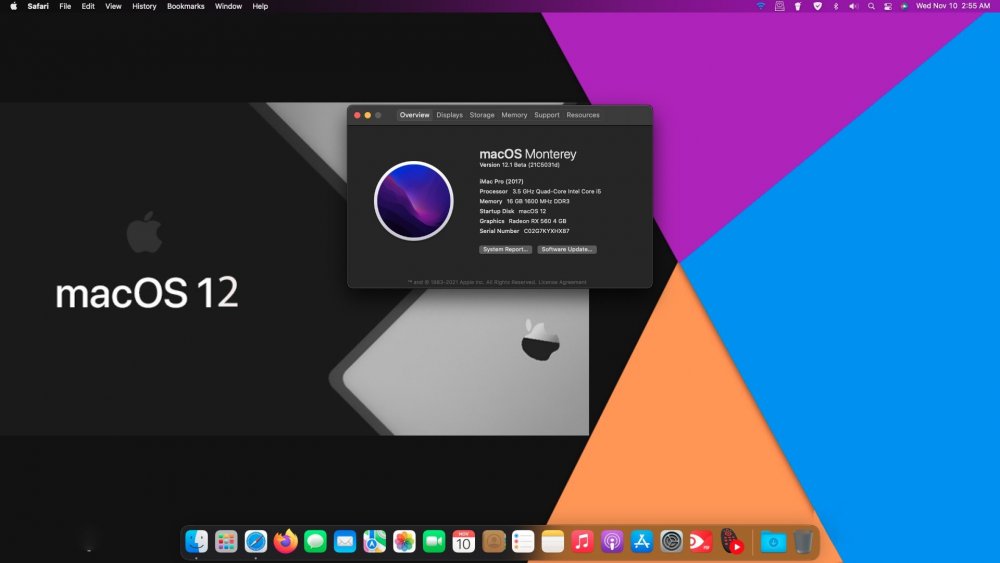This screenshot has height=563, width=1000.
Task: Click the shield checkmark menu bar icon
Action: [x=817, y=6]
